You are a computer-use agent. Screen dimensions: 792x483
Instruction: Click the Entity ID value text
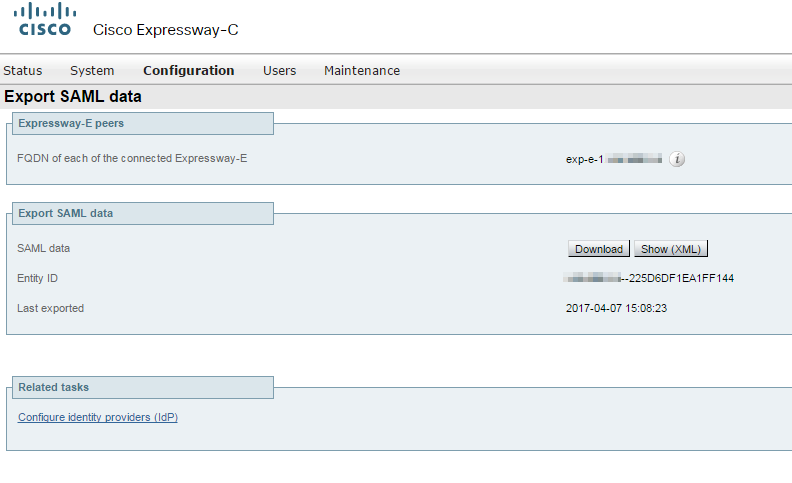point(649,278)
